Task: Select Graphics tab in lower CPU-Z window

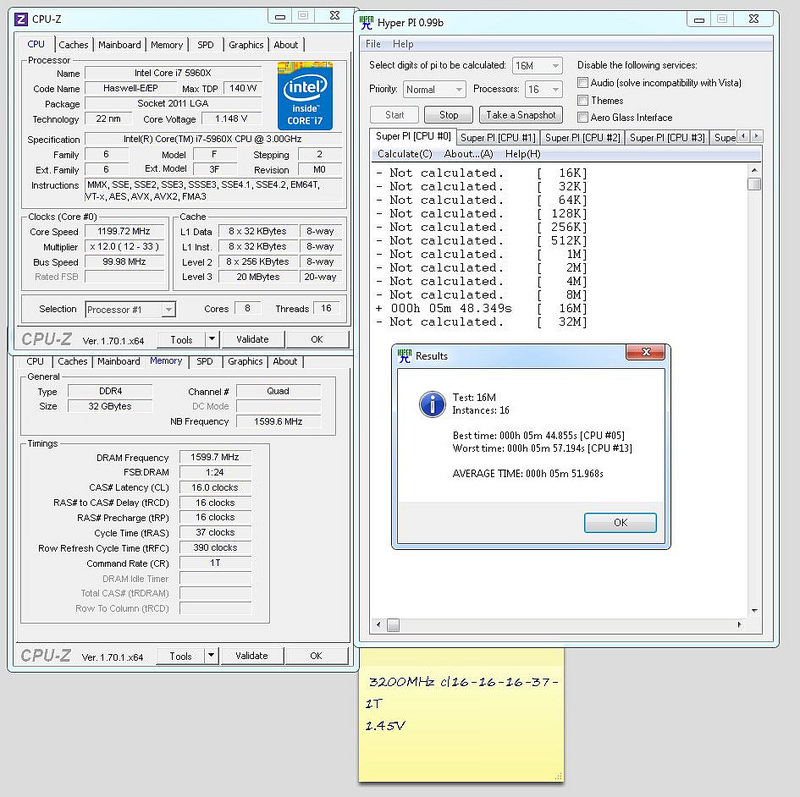Action: [245, 361]
